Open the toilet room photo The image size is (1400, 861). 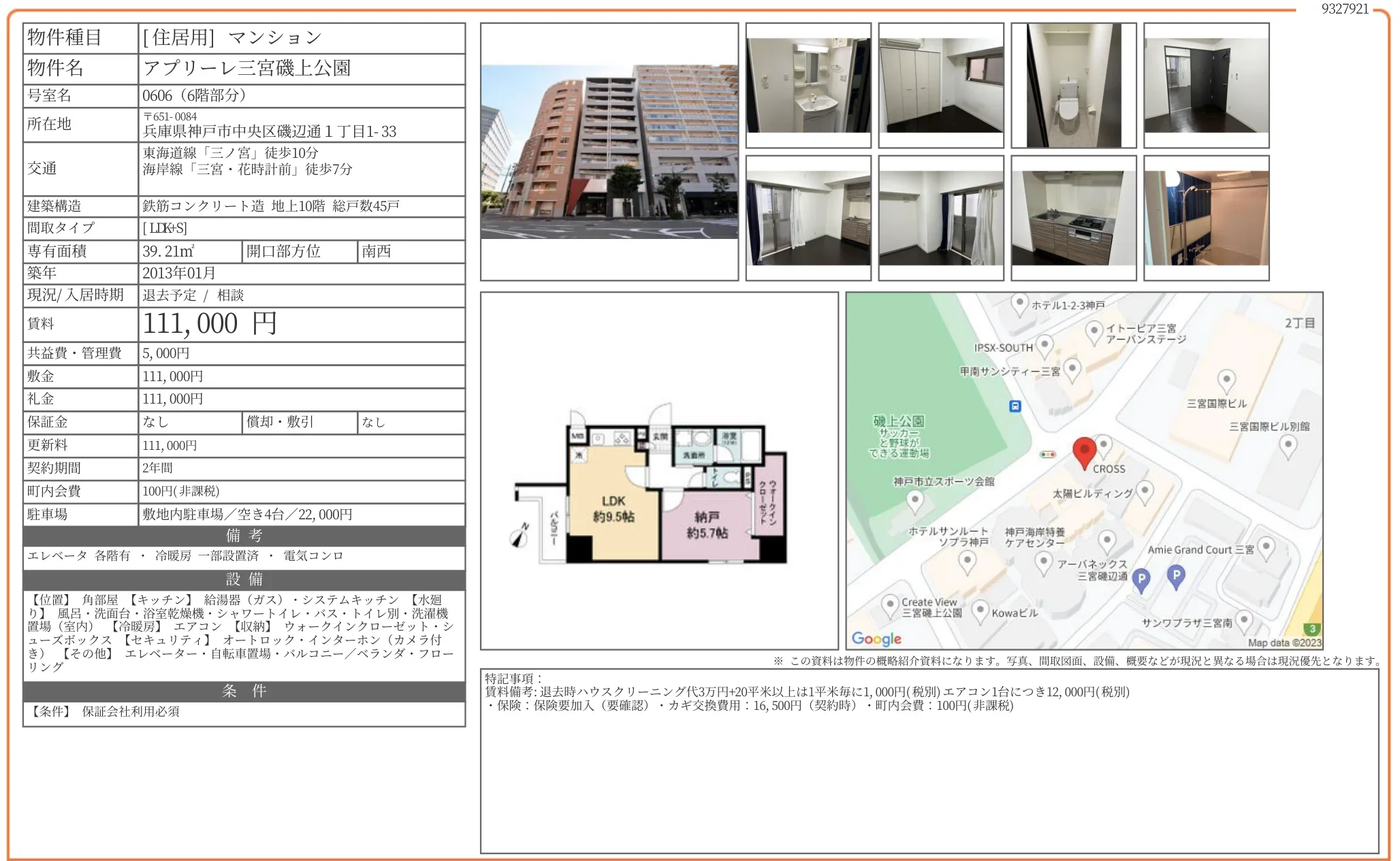1073,85
